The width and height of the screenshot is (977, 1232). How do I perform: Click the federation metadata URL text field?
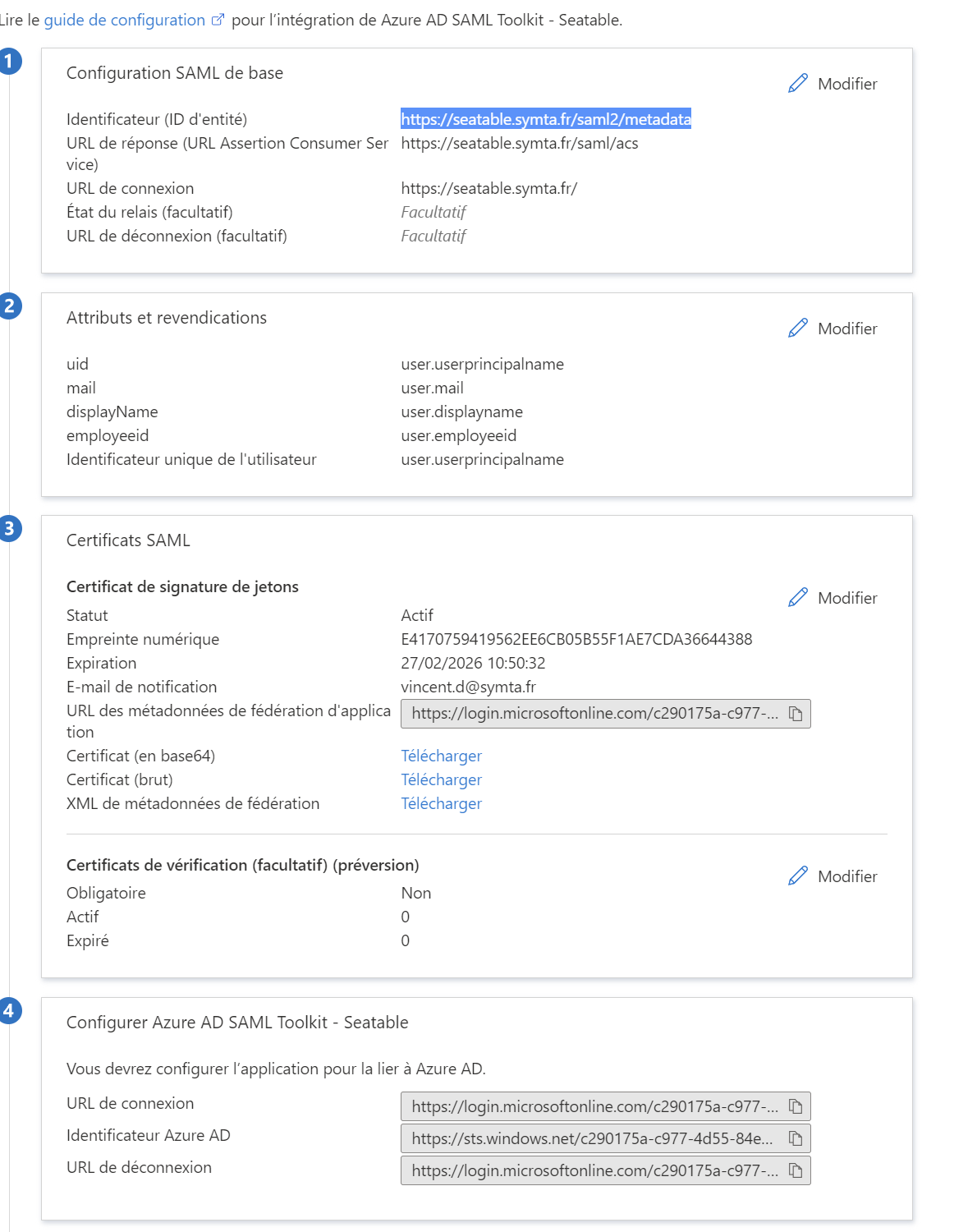pyautogui.click(x=594, y=714)
